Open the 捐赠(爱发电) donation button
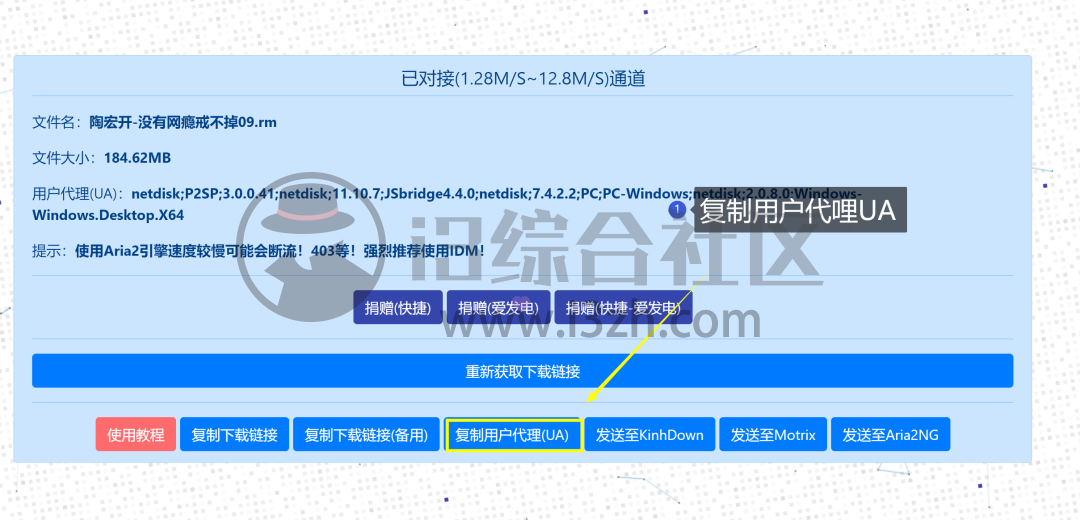The height and width of the screenshot is (520, 1080). (x=499, y=307)
